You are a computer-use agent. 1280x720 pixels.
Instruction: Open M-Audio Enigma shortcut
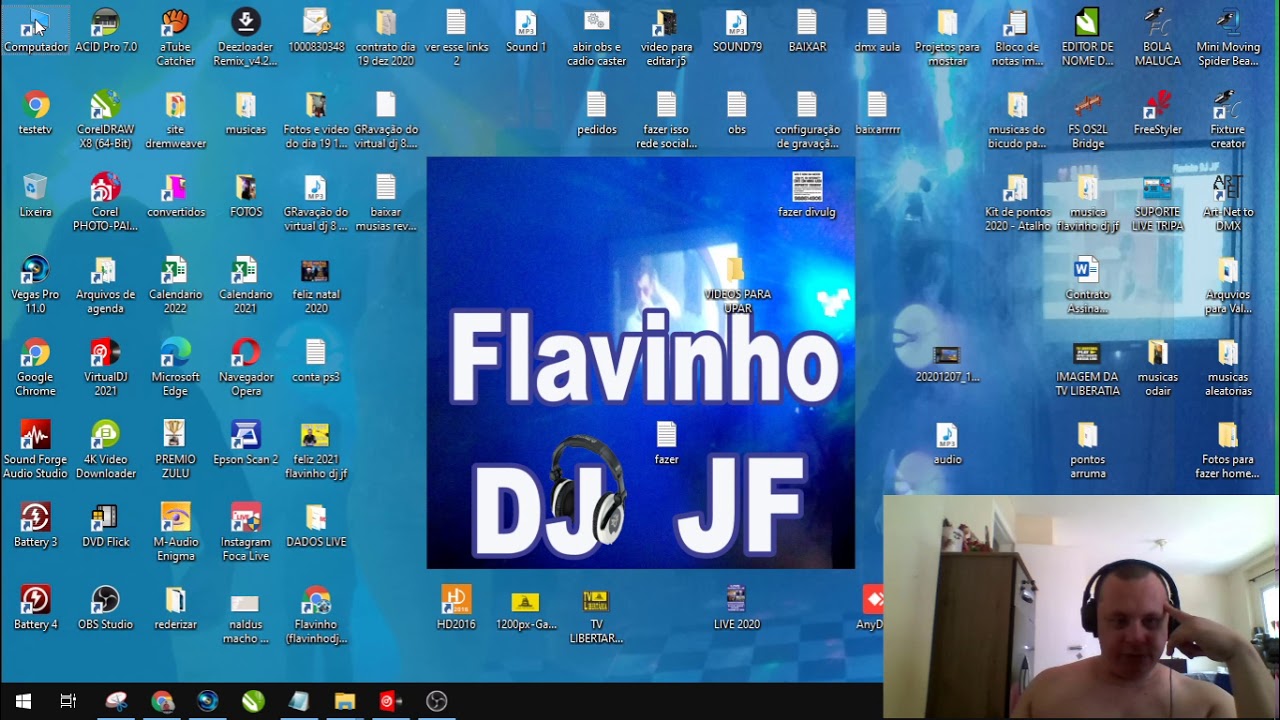175,532
